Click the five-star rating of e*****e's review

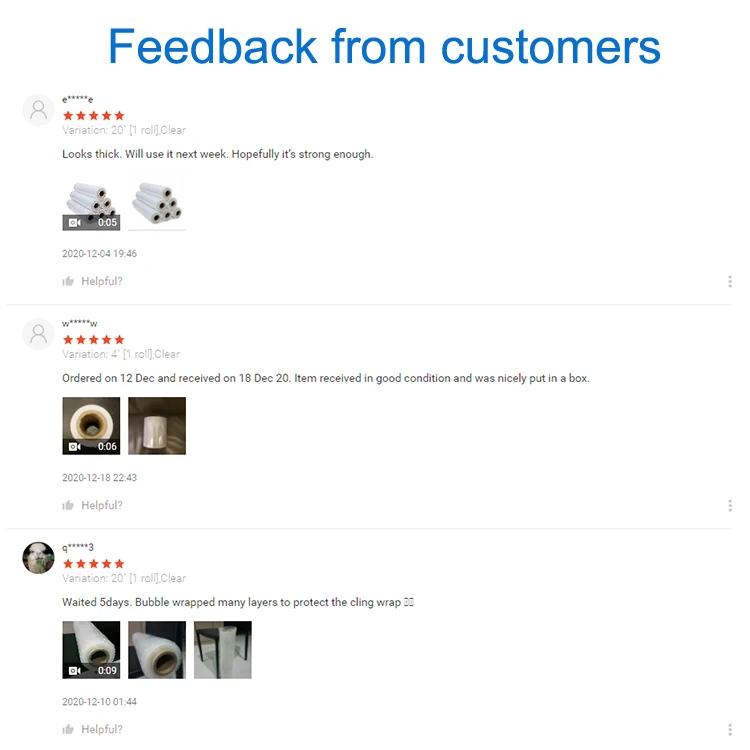click(94, 116)
